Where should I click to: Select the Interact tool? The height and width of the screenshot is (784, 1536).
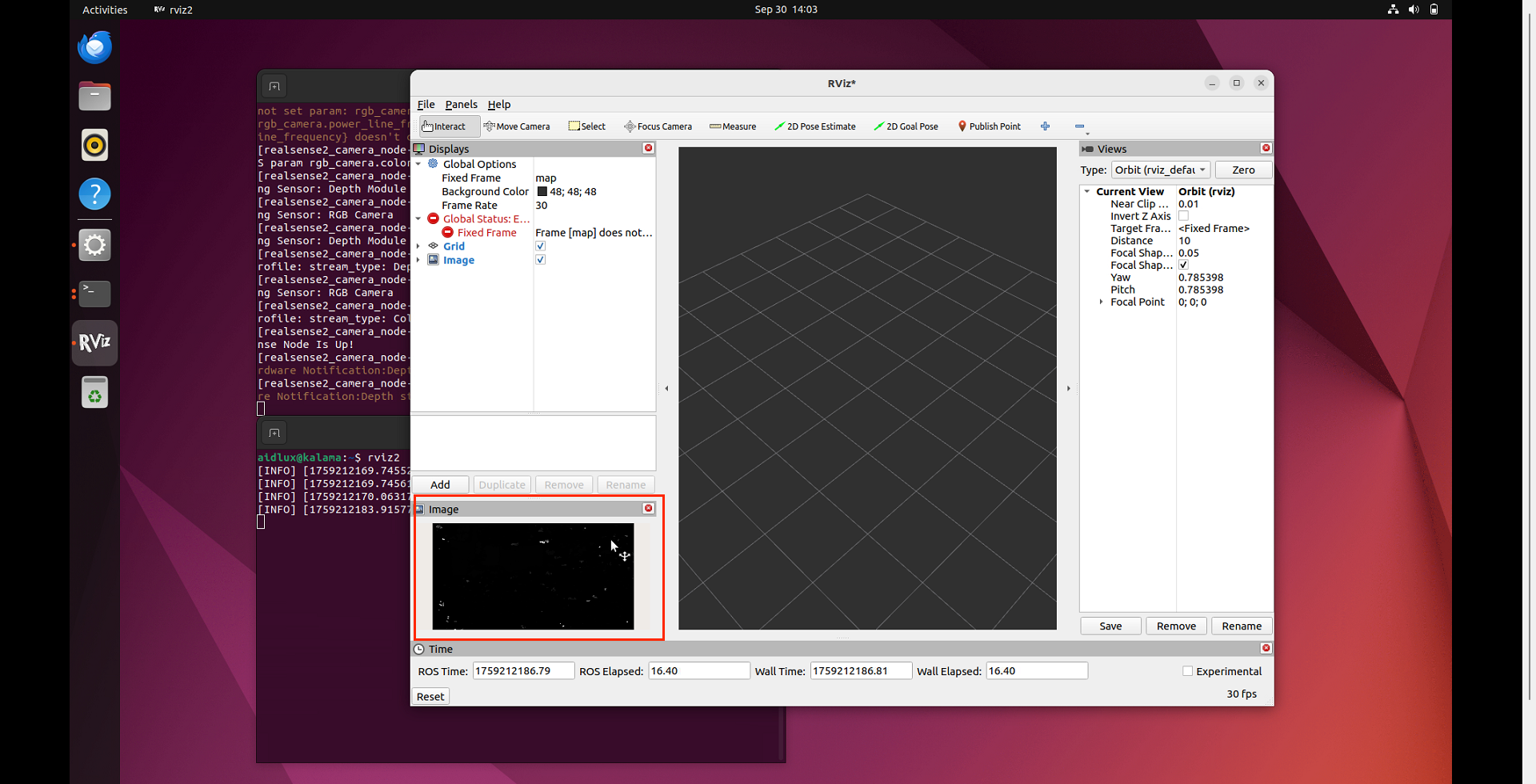coord(444,126)
